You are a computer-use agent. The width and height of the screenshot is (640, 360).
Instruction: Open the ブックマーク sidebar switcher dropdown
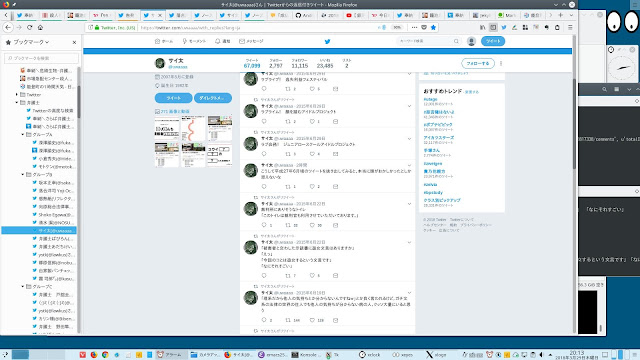coord(31,42)
